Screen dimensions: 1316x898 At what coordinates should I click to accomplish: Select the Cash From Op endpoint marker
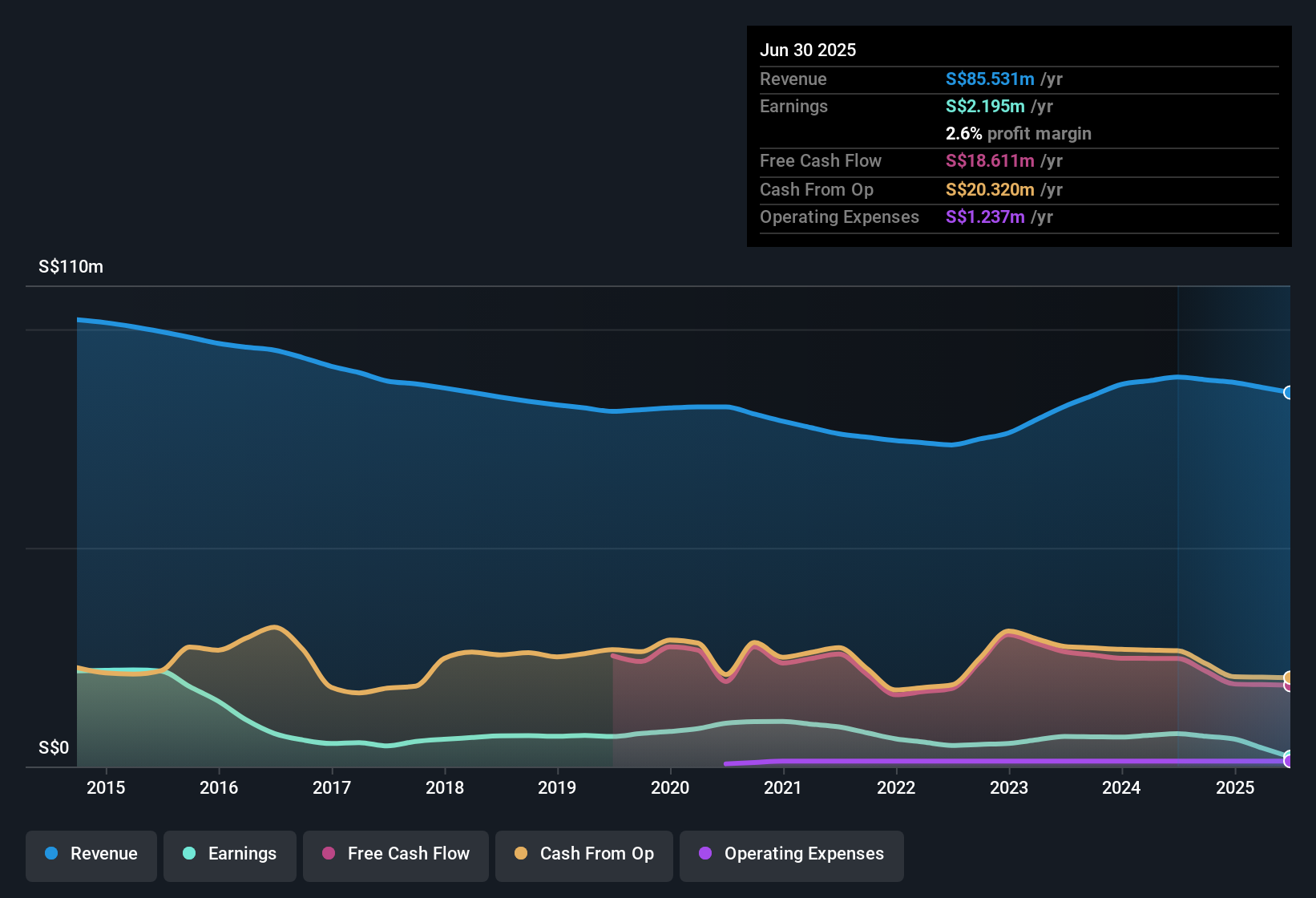[x=1288, y=678]
